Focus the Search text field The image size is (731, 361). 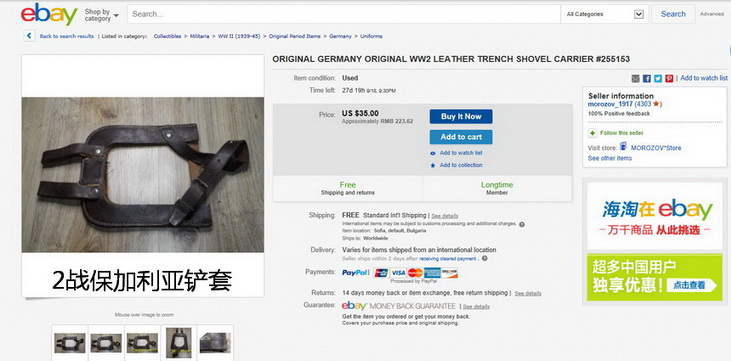344,14
